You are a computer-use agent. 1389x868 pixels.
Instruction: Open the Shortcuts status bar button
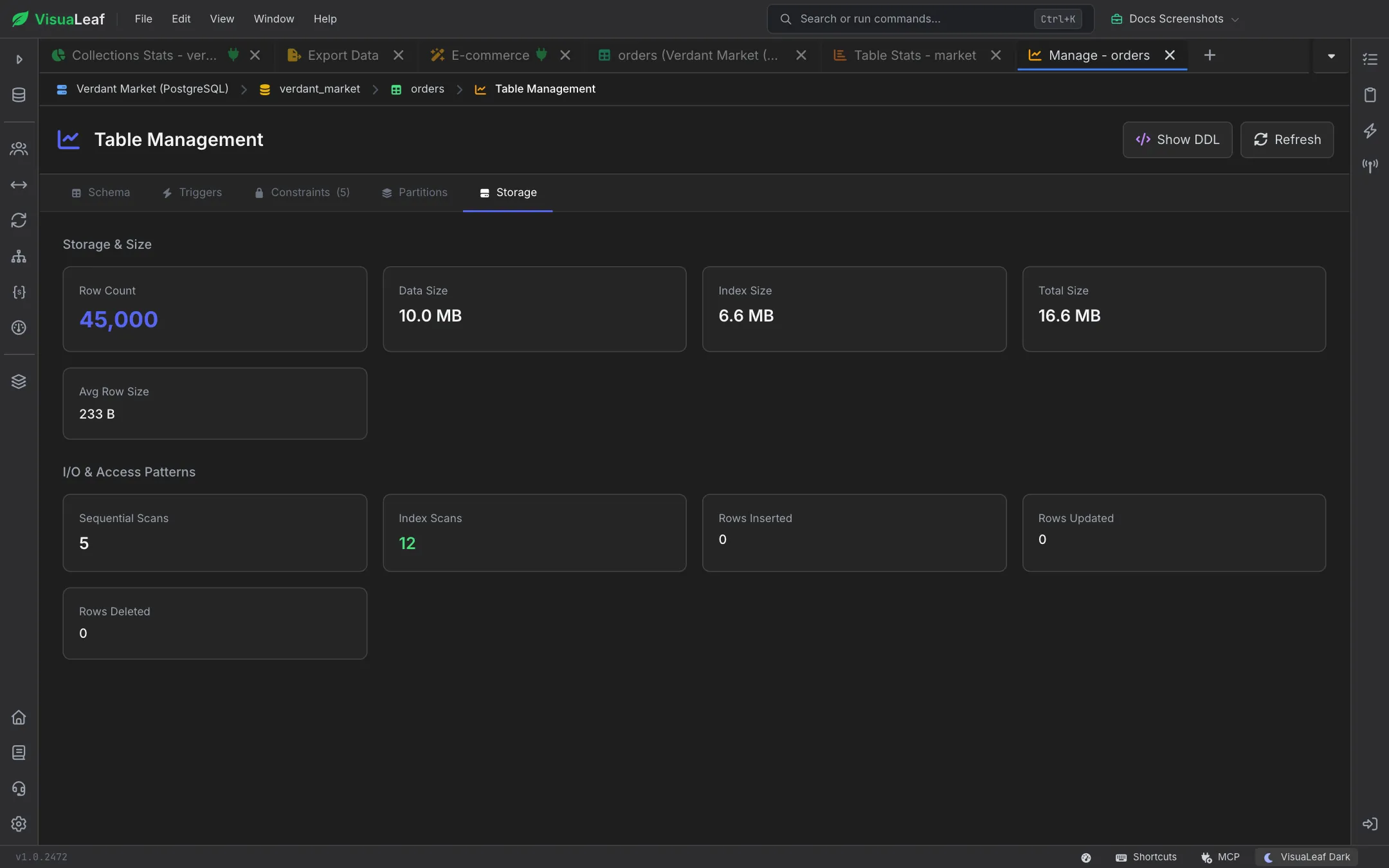1146,857
